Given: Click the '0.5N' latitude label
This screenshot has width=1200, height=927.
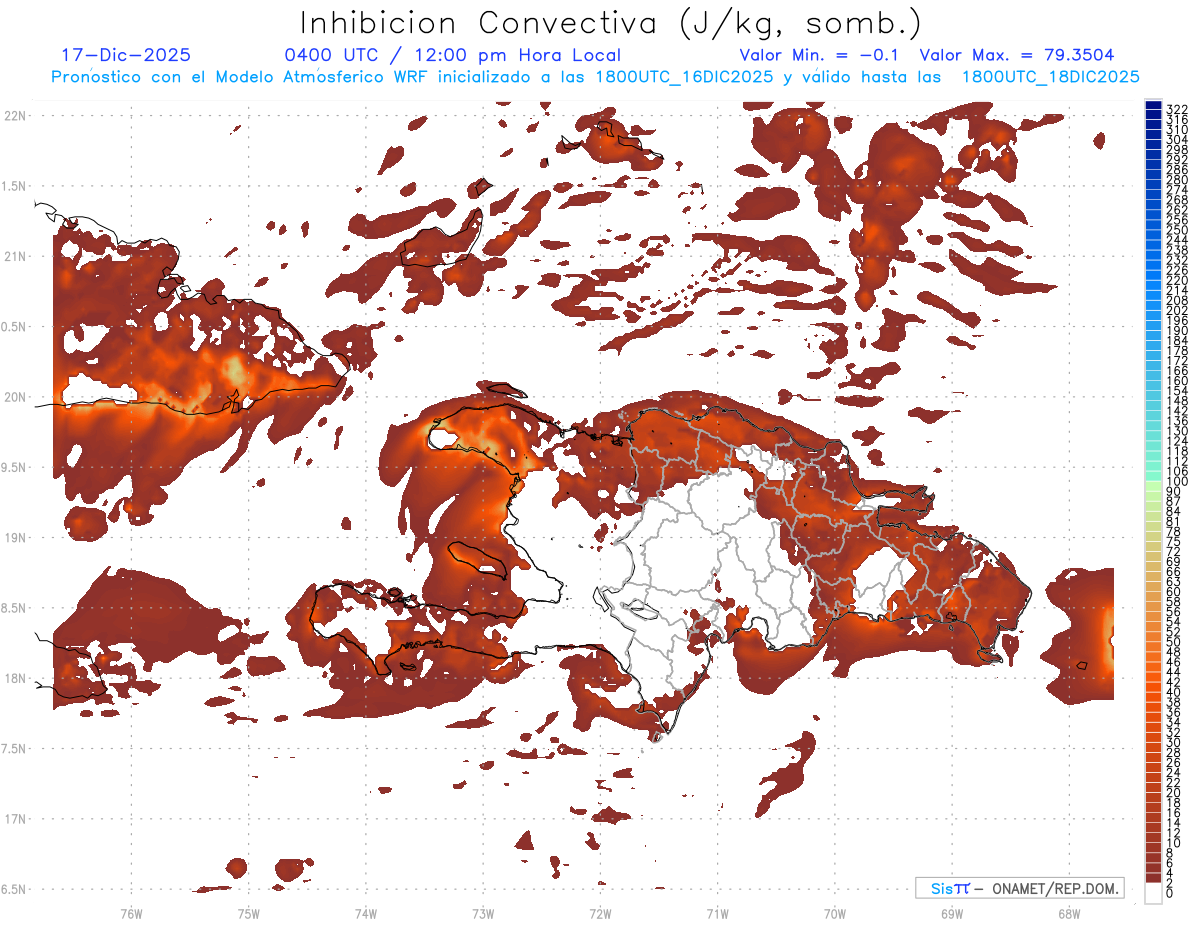Looking at the screenshot, I should click(x=14, y=327).
